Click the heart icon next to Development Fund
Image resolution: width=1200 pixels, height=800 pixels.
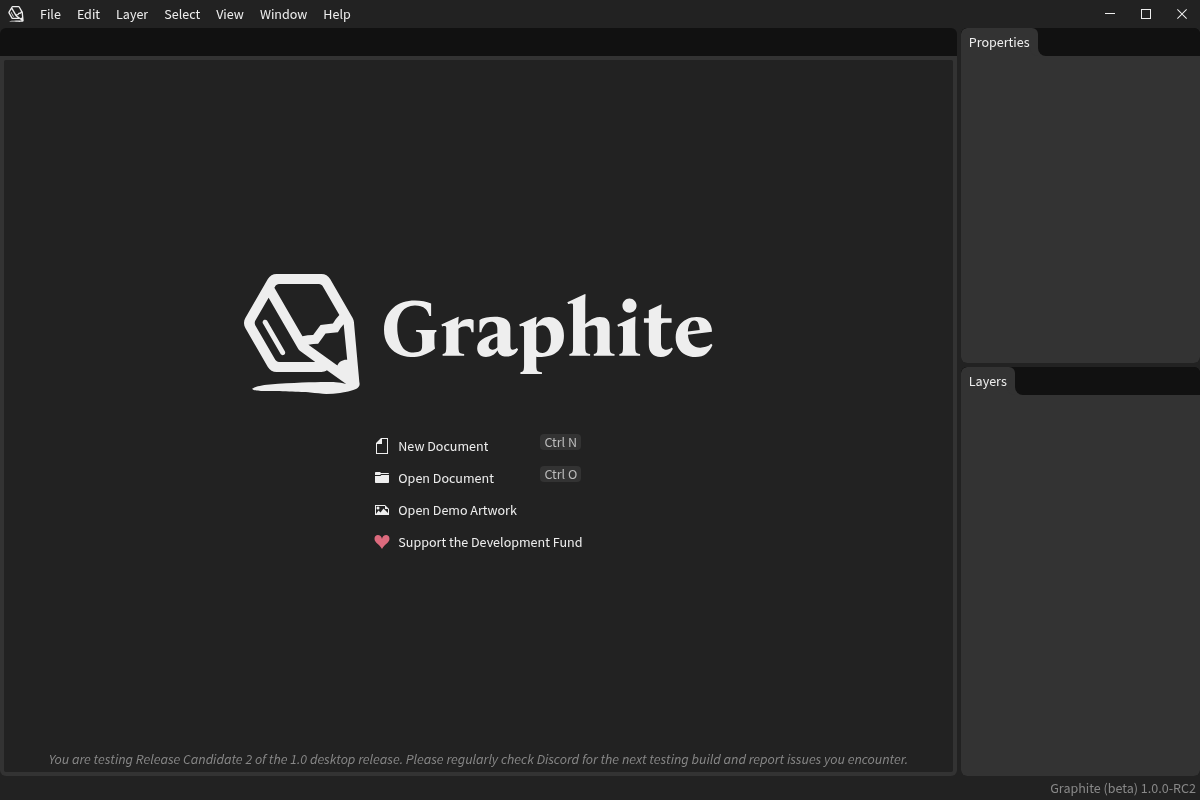[382, 542]
